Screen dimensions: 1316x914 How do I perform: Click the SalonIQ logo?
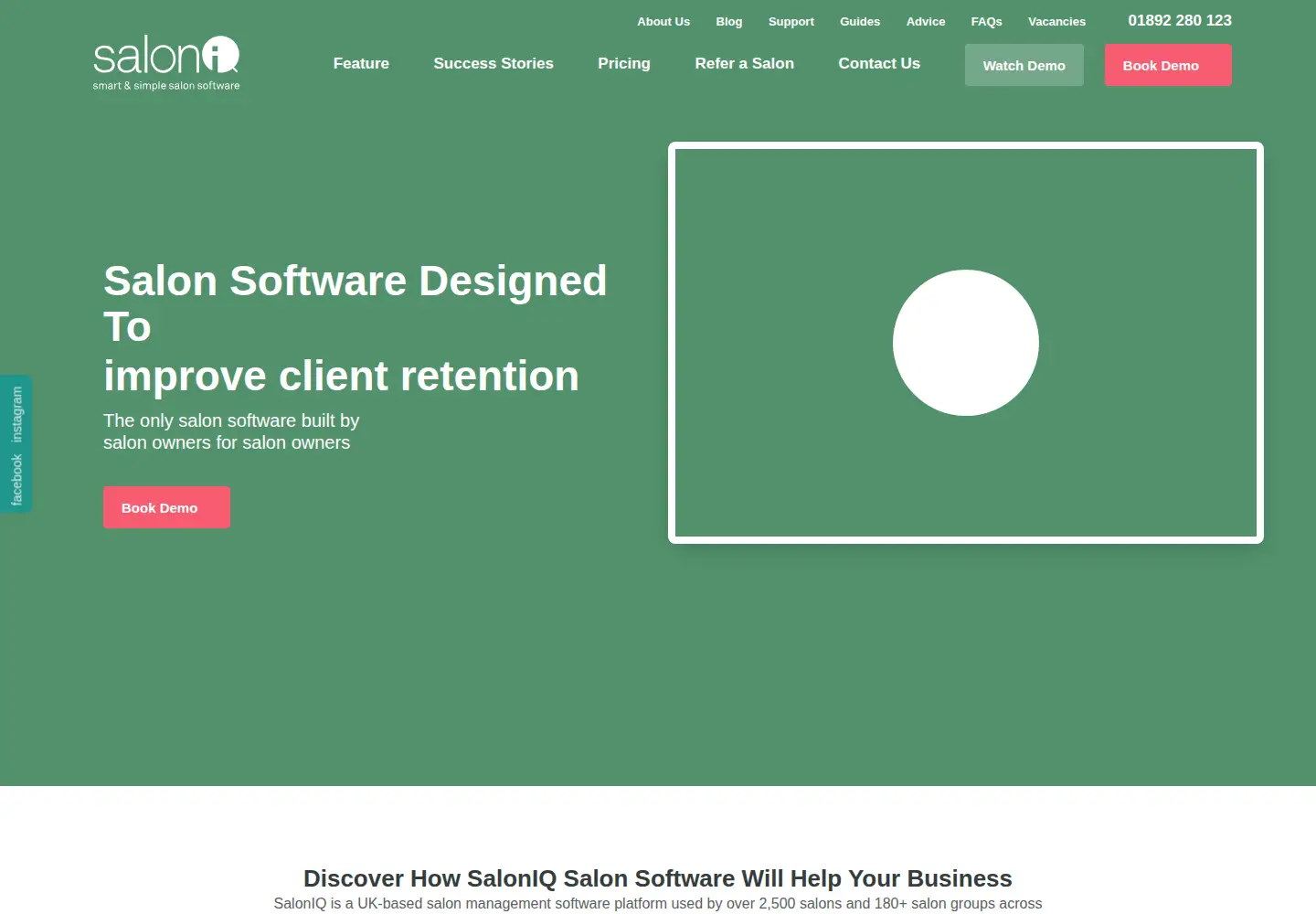pos(166,63)
